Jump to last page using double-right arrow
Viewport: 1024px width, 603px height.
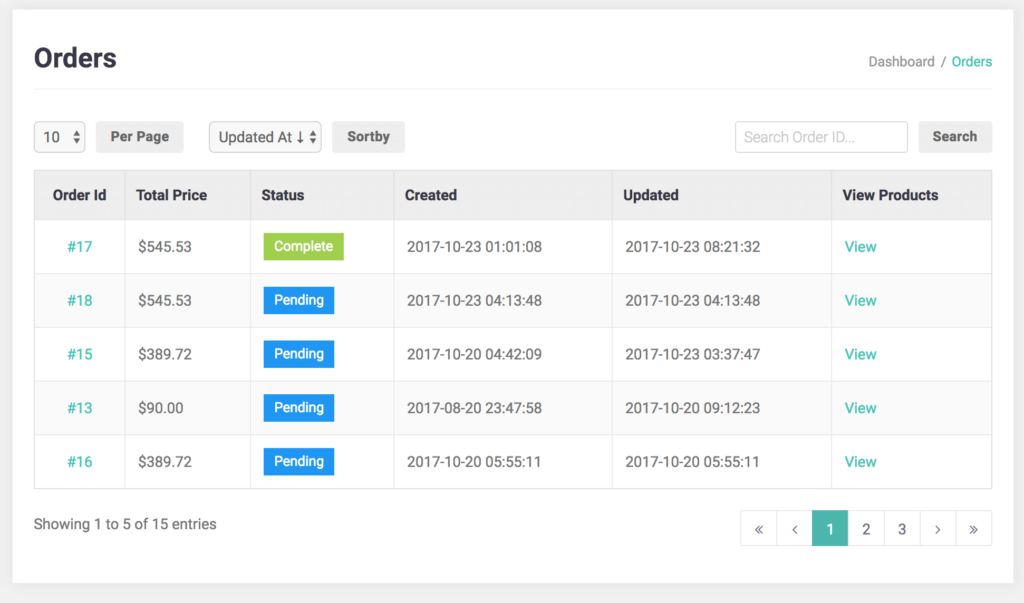[x=973, y=529]
